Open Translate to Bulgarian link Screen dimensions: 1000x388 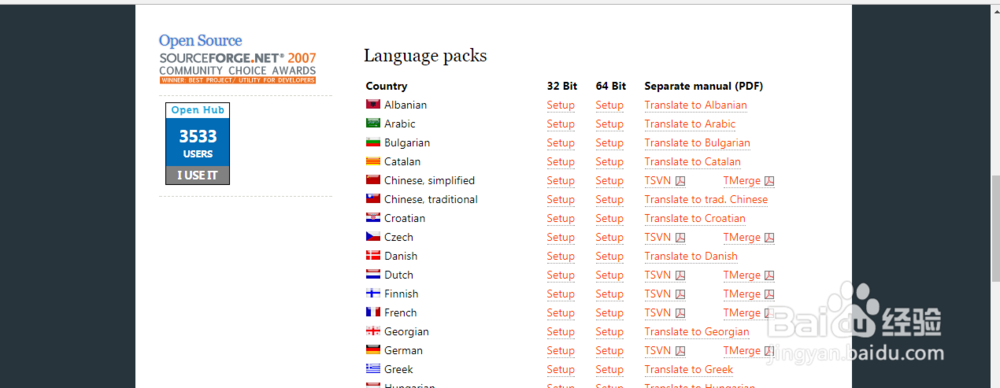[697, 143]
